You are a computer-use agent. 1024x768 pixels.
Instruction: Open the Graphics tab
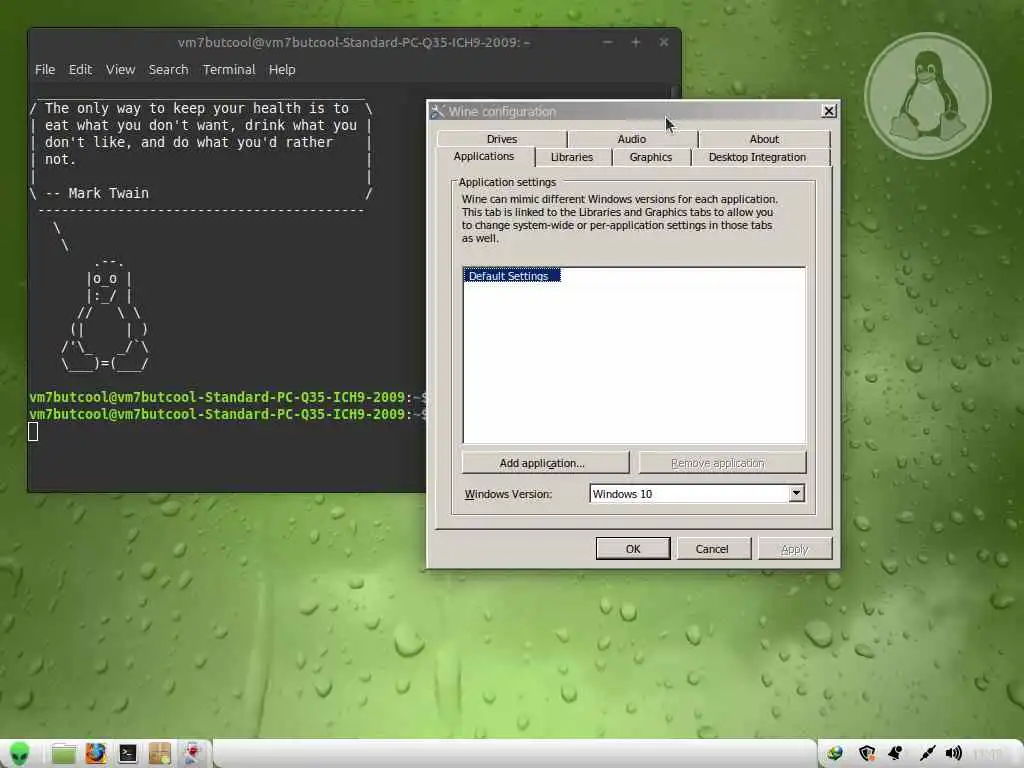click(651, 157)
